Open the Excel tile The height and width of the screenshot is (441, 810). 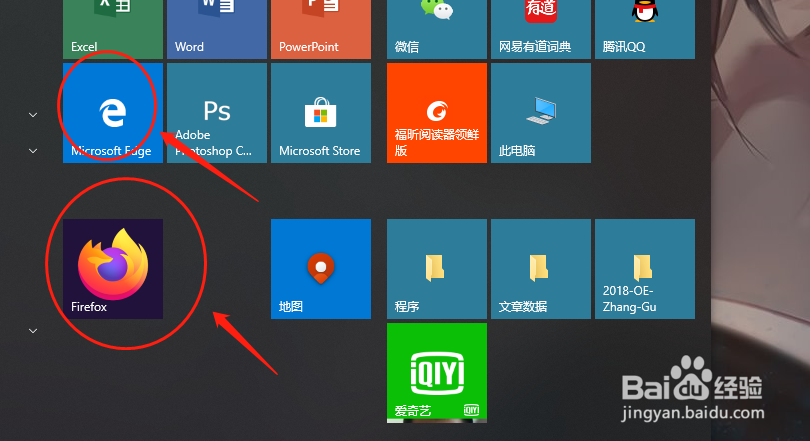click(x=113, y=29)
